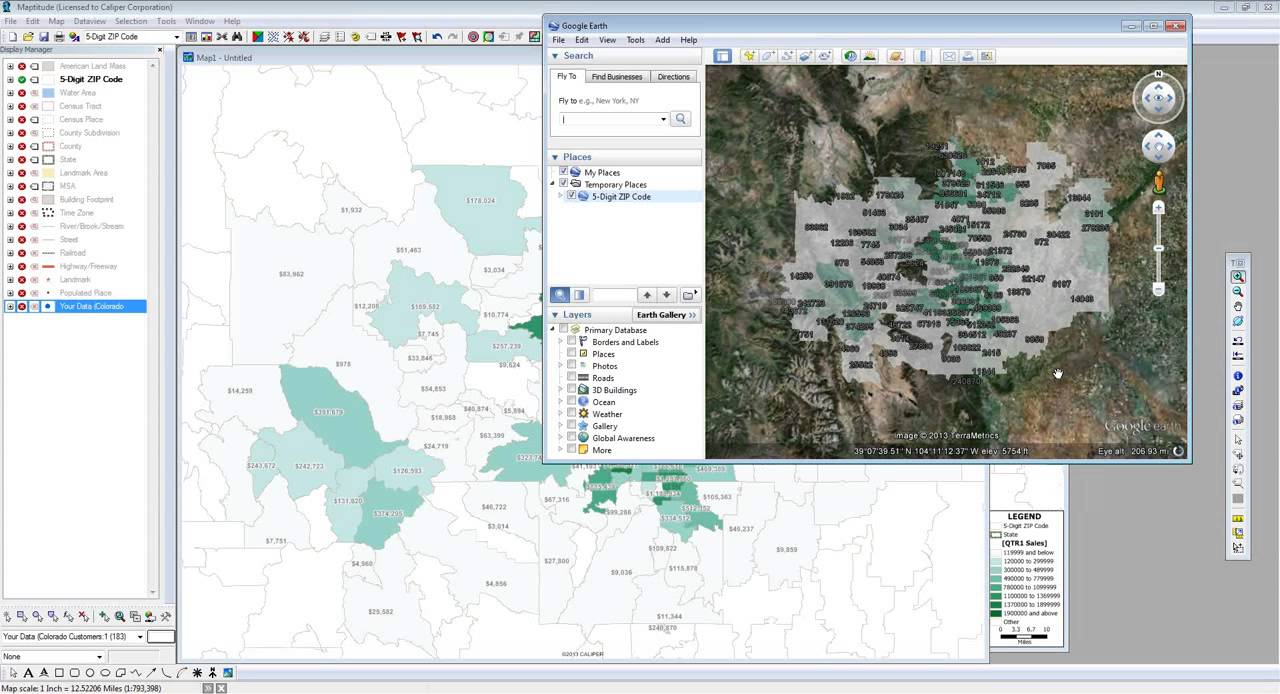This screenshot has height=694, width=1280.
Task: Toggle visibility of 5-Digit ZIP Code layer
Action: [22, 79]
